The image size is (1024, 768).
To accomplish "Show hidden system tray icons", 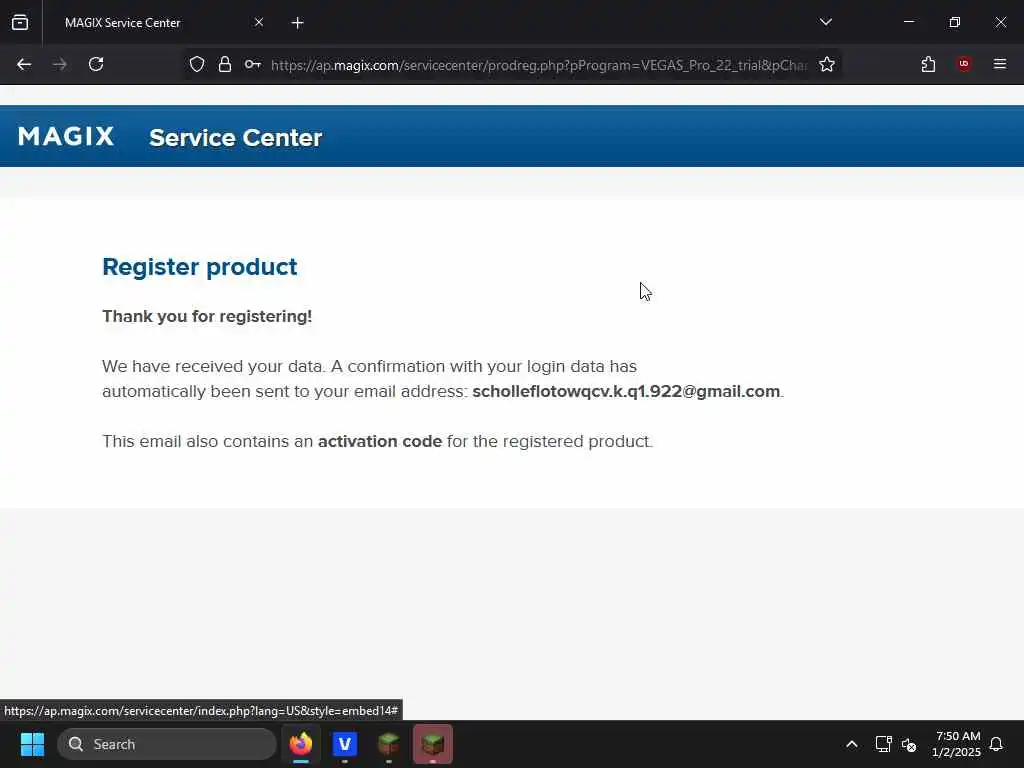I will click(852, 744).
